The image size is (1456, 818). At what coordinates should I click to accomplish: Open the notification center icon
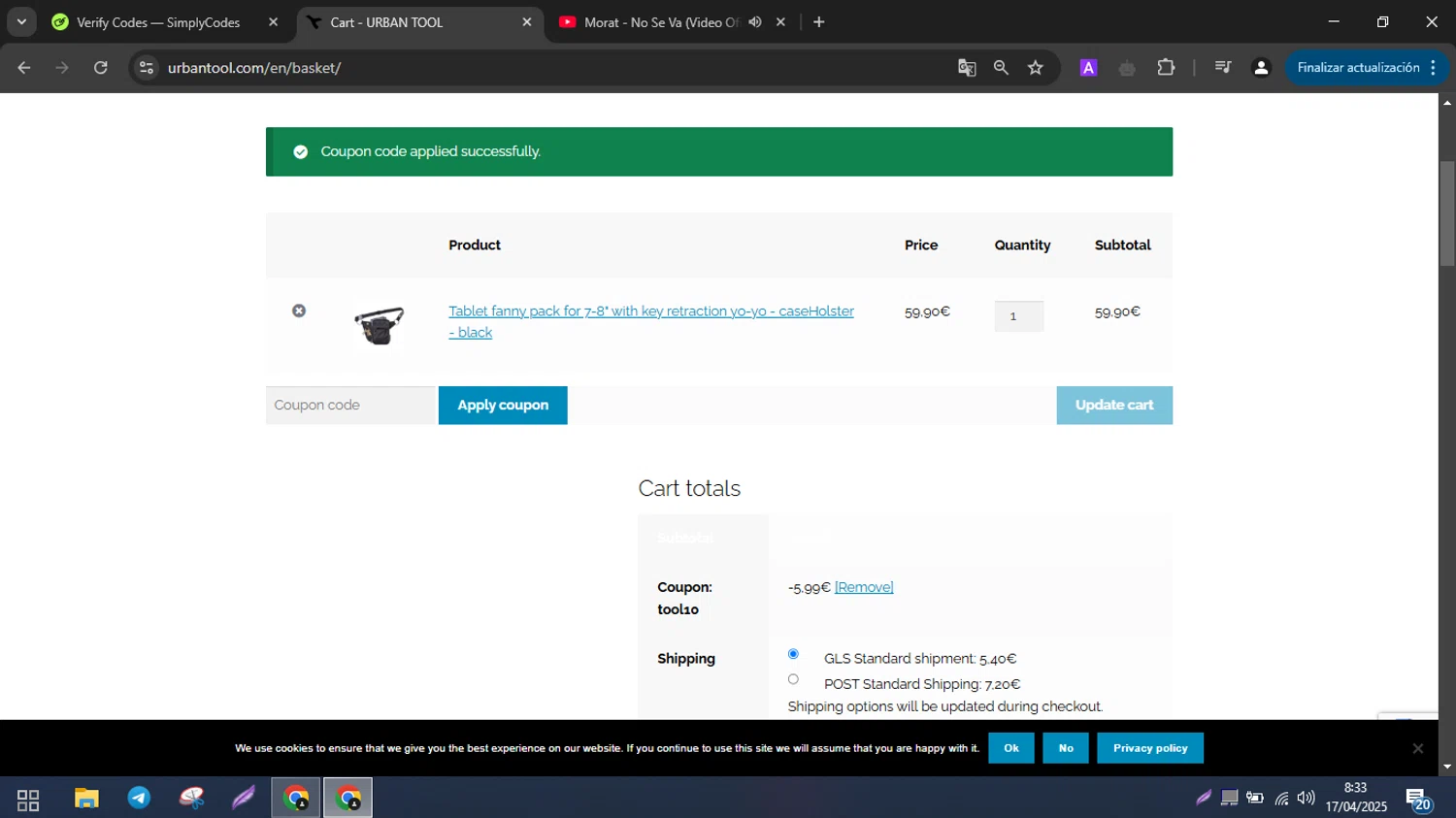[1419, 800]
